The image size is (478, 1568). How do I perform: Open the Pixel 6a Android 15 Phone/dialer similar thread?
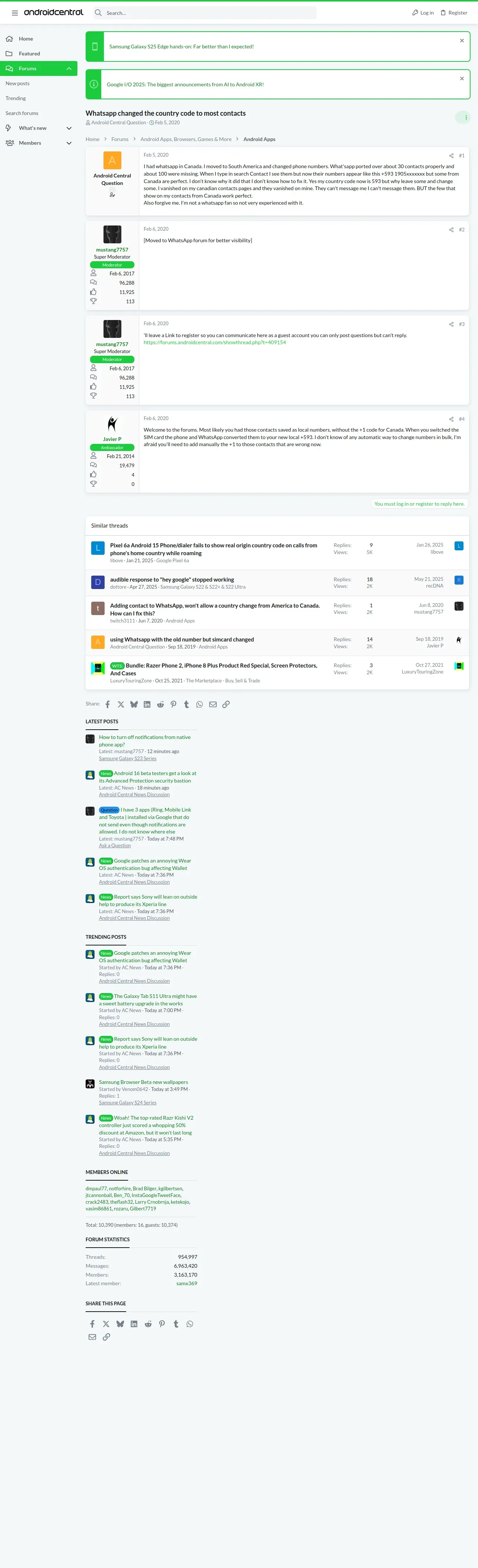coord(213,549)
